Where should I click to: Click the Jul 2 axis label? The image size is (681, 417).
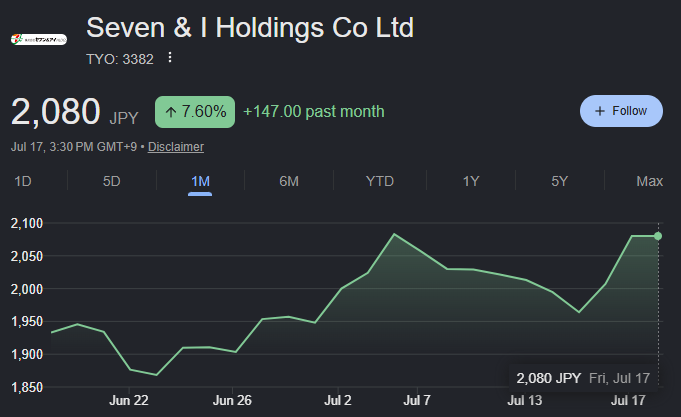pos(337,400)
